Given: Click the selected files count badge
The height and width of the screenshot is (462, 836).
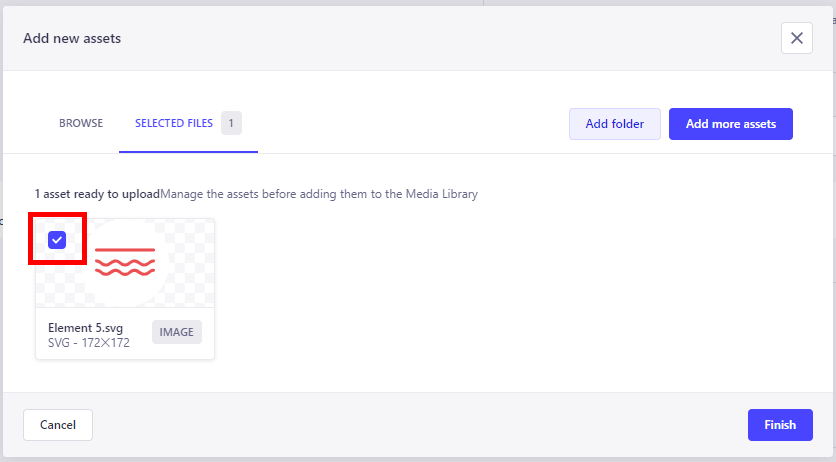Looking at the screenshot, I should point(231,123).
